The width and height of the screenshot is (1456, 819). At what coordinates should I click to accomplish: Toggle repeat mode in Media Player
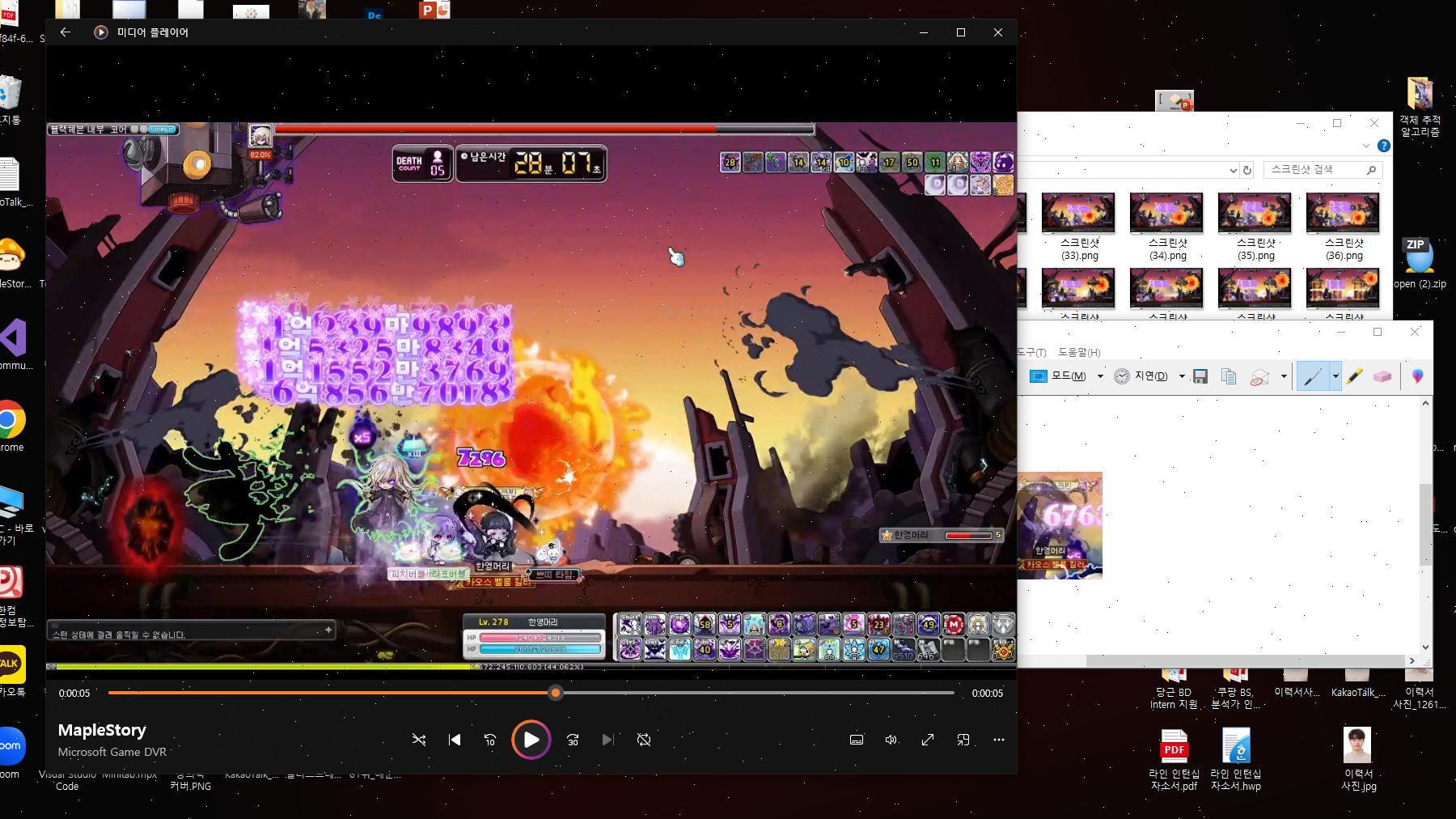point(644,740)
